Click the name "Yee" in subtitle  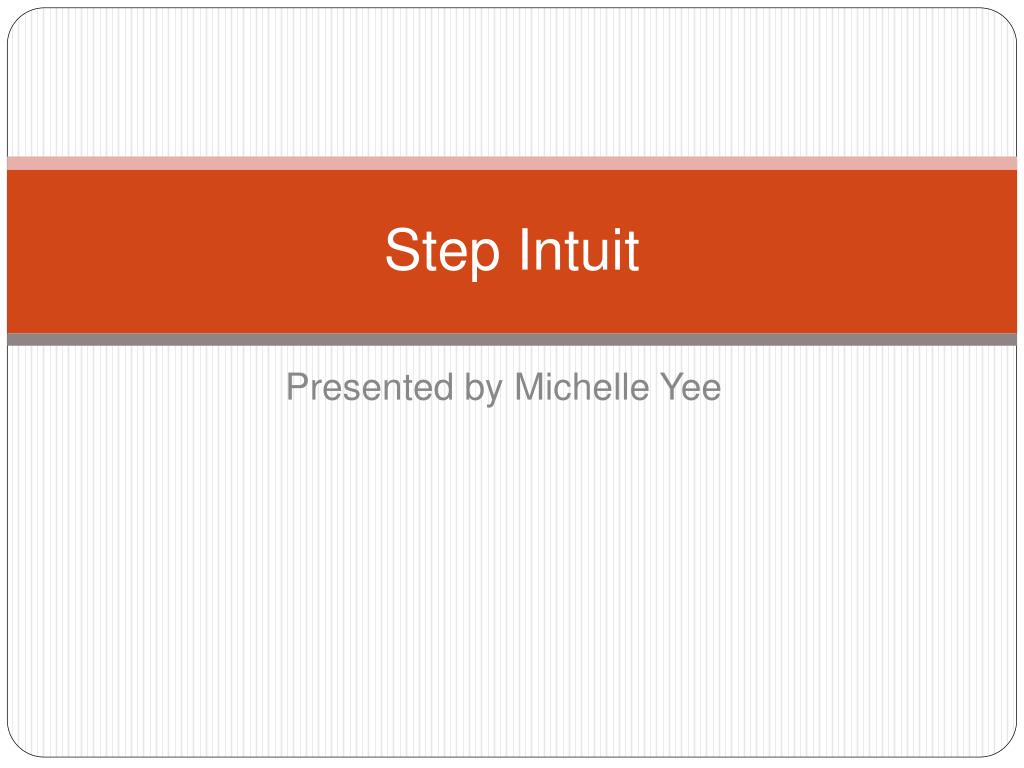690,387
